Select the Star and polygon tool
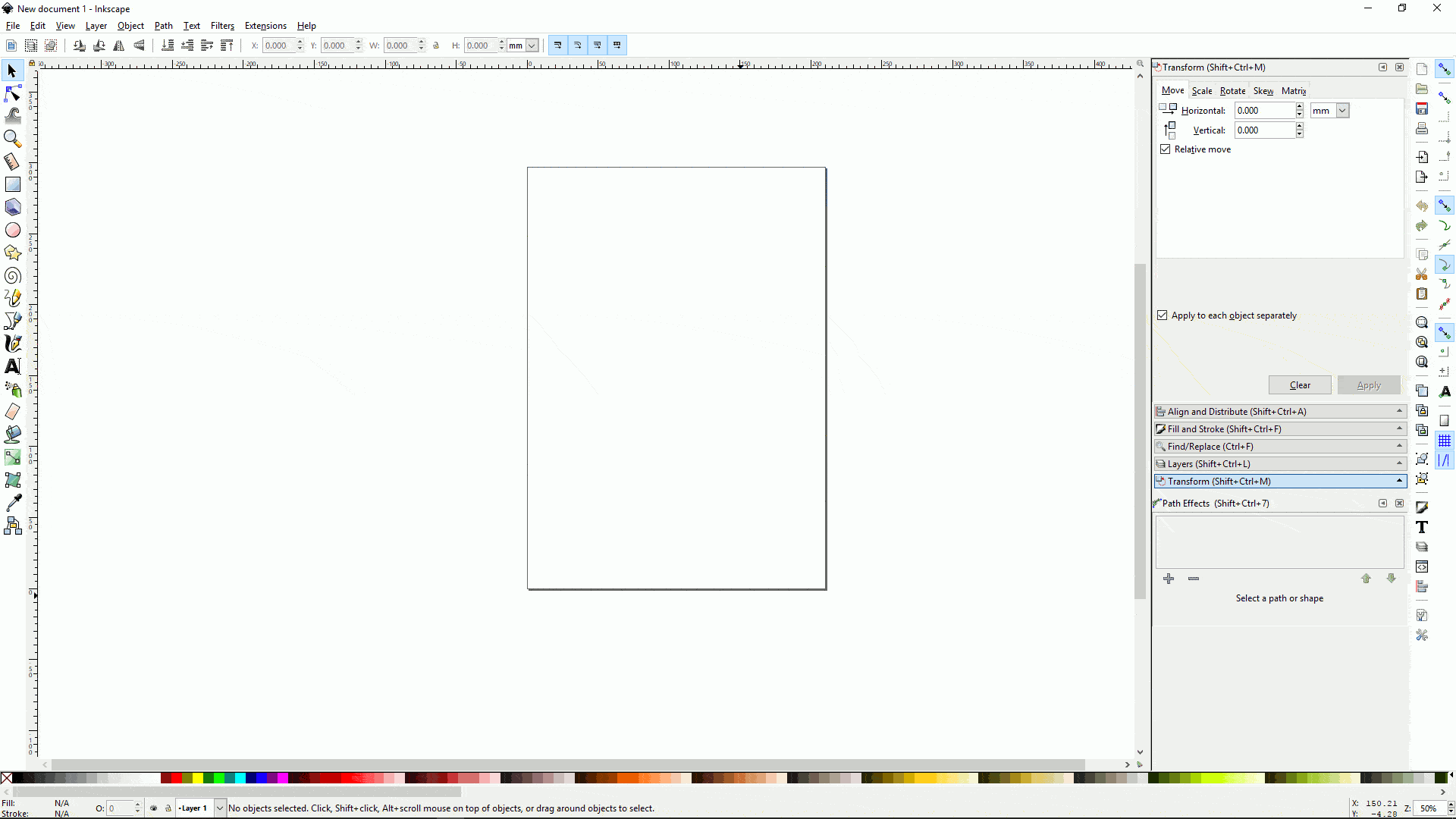Viewport: 1456px width, 819px height. tap(13, 253)
